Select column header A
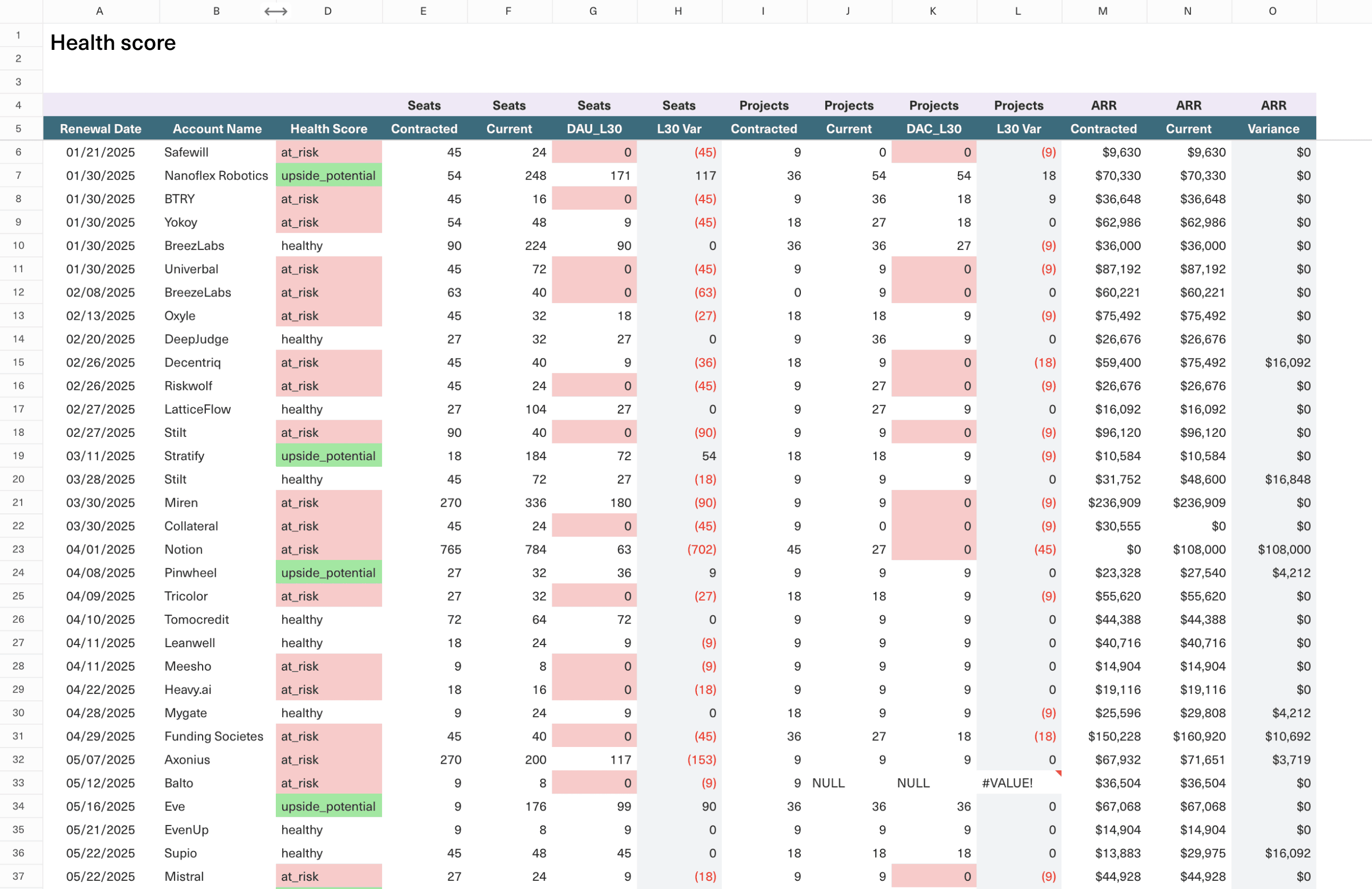 point(99,11)
